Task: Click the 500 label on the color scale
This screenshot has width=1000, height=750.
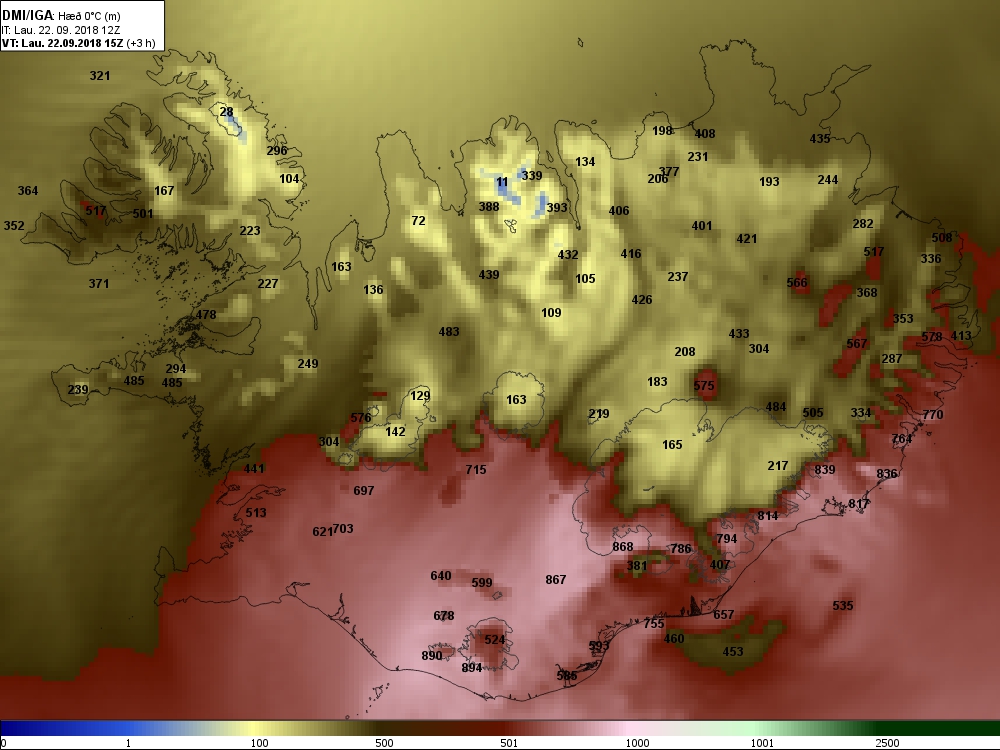Action: point(385,743)
